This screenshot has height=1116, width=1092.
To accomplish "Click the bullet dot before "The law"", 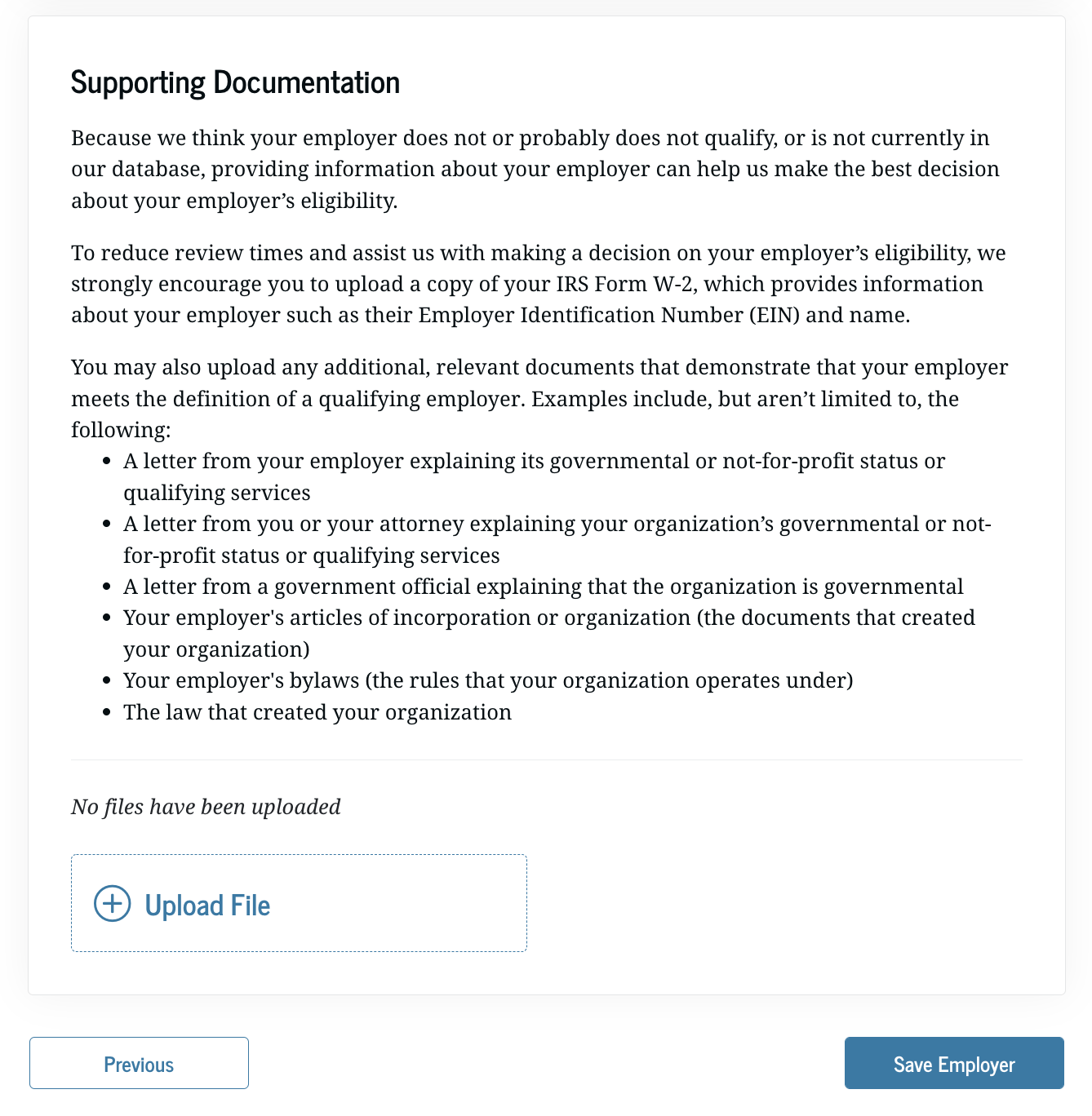I will tap(106, 713).
